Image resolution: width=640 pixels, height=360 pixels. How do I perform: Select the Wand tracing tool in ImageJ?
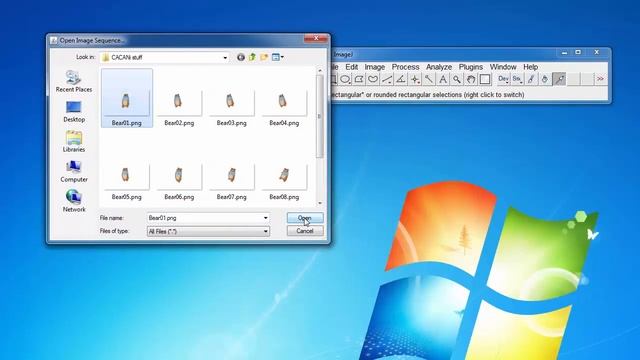(429, 79)
